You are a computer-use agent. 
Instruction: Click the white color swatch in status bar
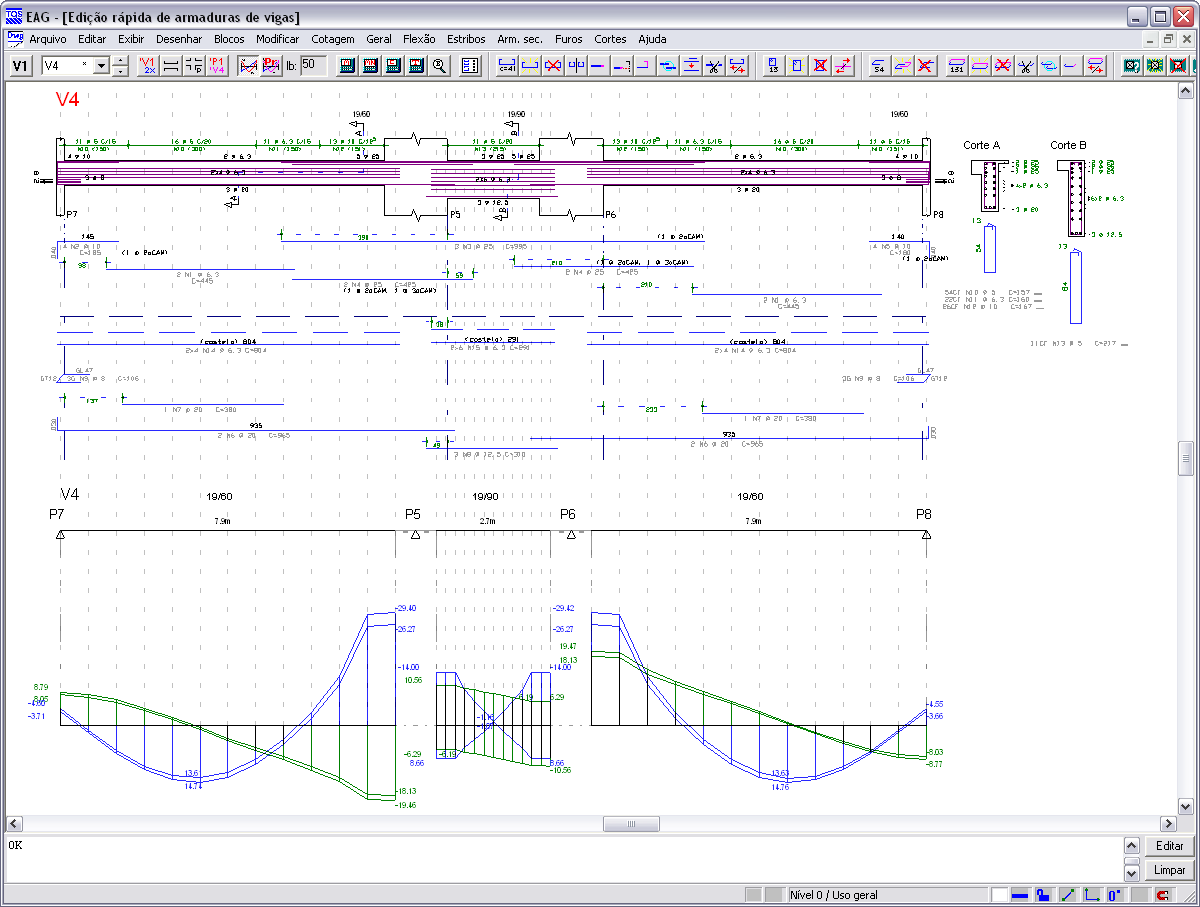[999, 895]
